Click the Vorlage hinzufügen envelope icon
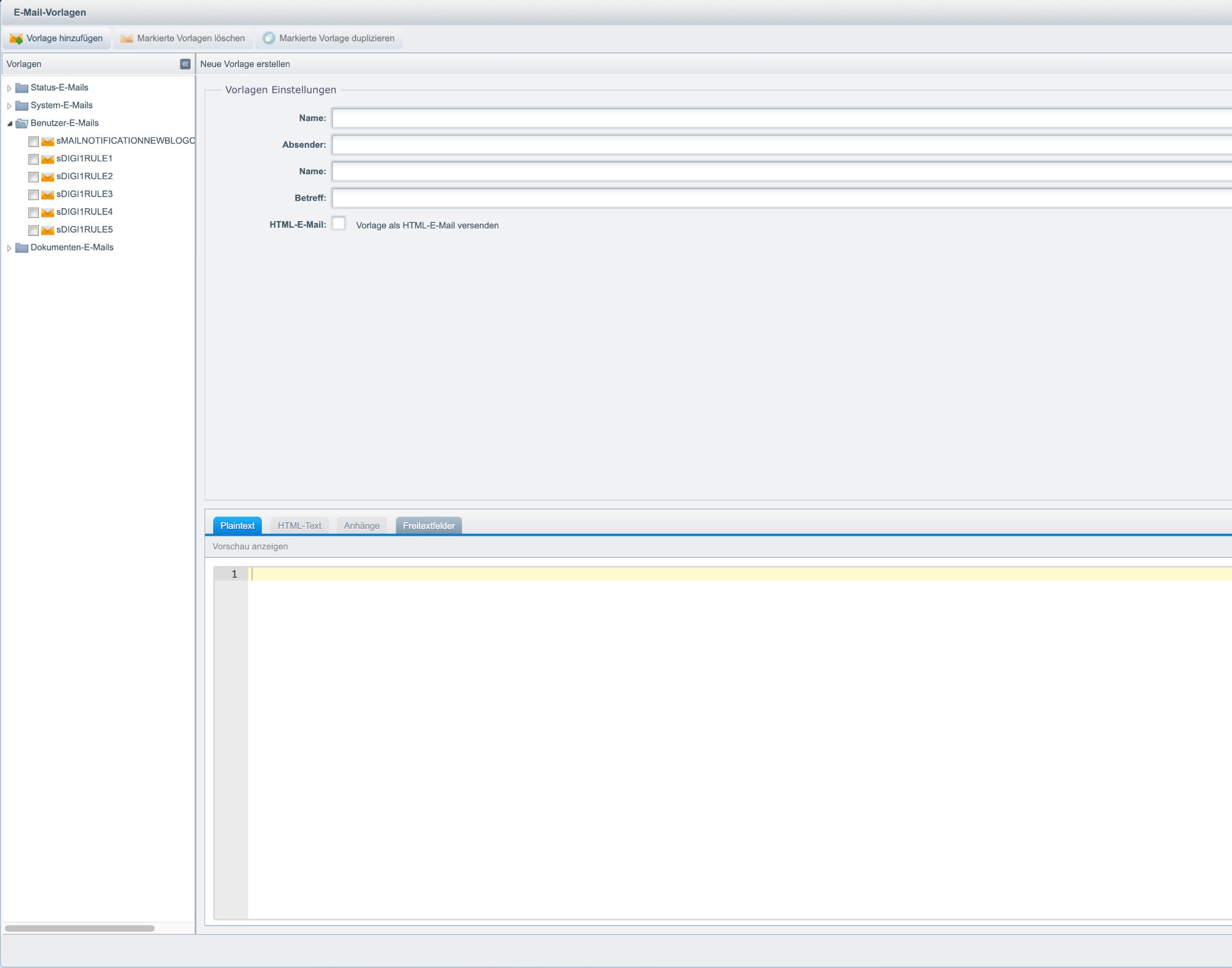The width and height of the screenshot is (1232, 968). [x=16, y=38]
